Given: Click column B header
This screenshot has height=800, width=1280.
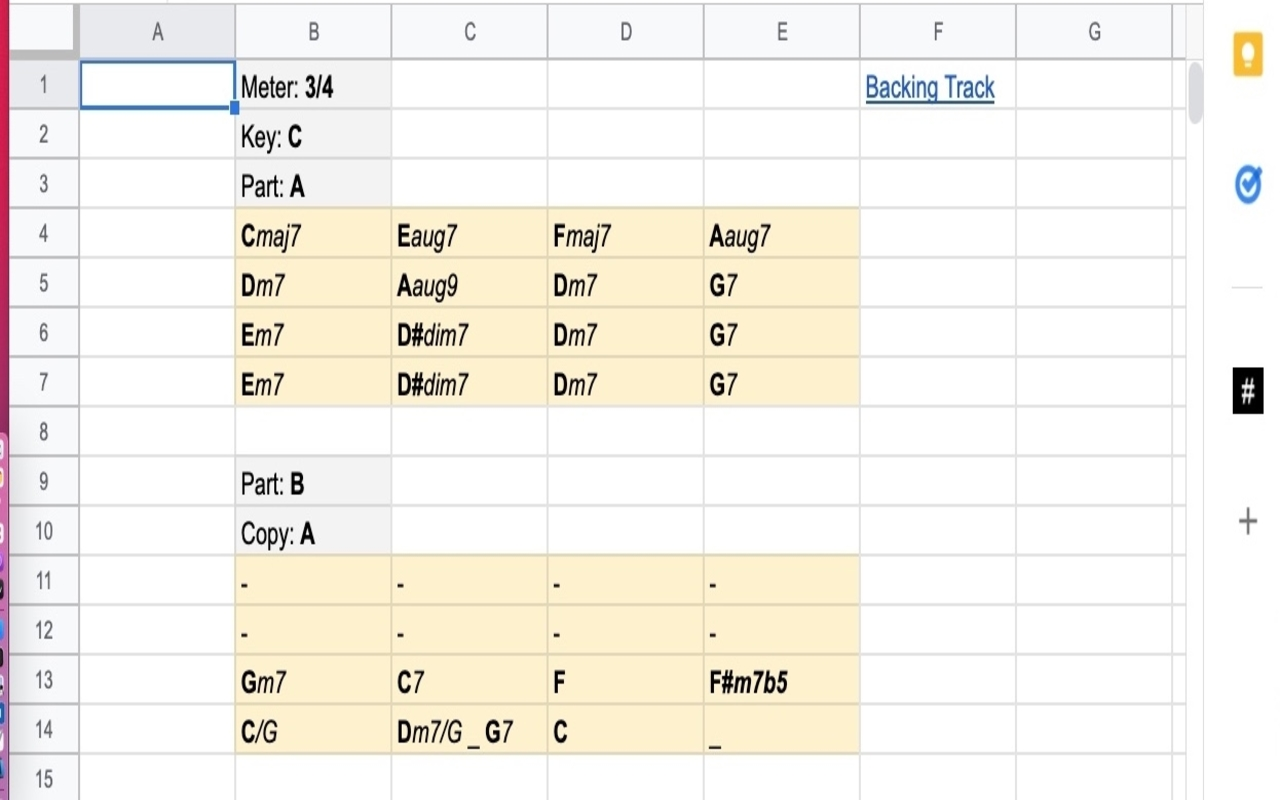Looking at the screenshot, I should tap(313, 32).
